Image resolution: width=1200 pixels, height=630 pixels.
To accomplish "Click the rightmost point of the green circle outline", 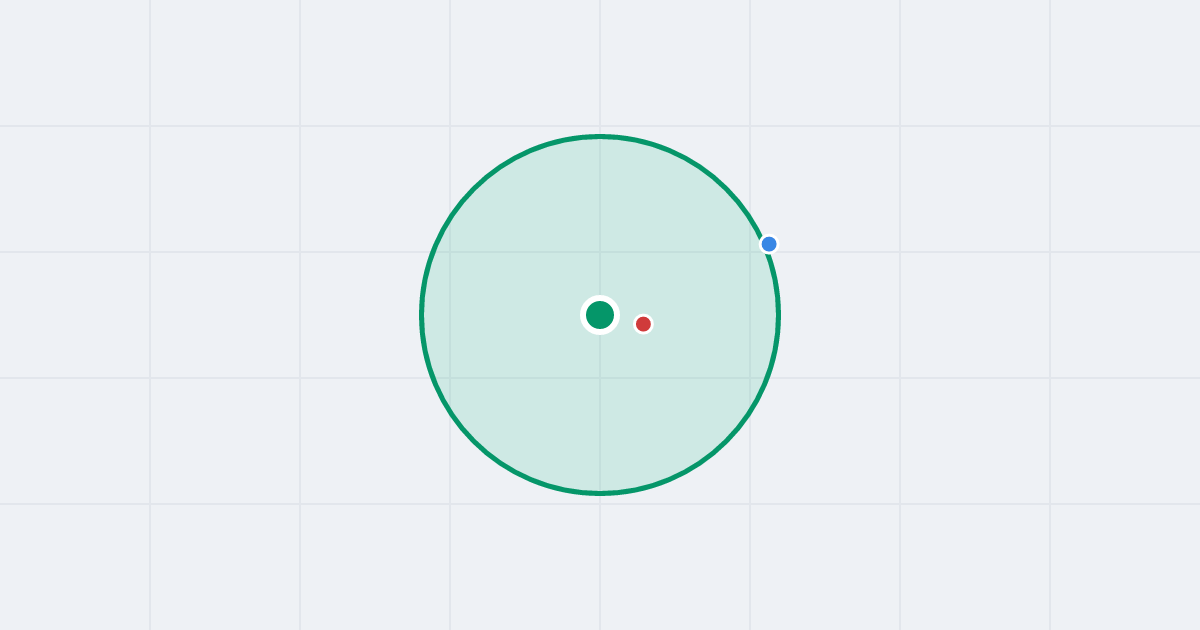I will 779,315.
